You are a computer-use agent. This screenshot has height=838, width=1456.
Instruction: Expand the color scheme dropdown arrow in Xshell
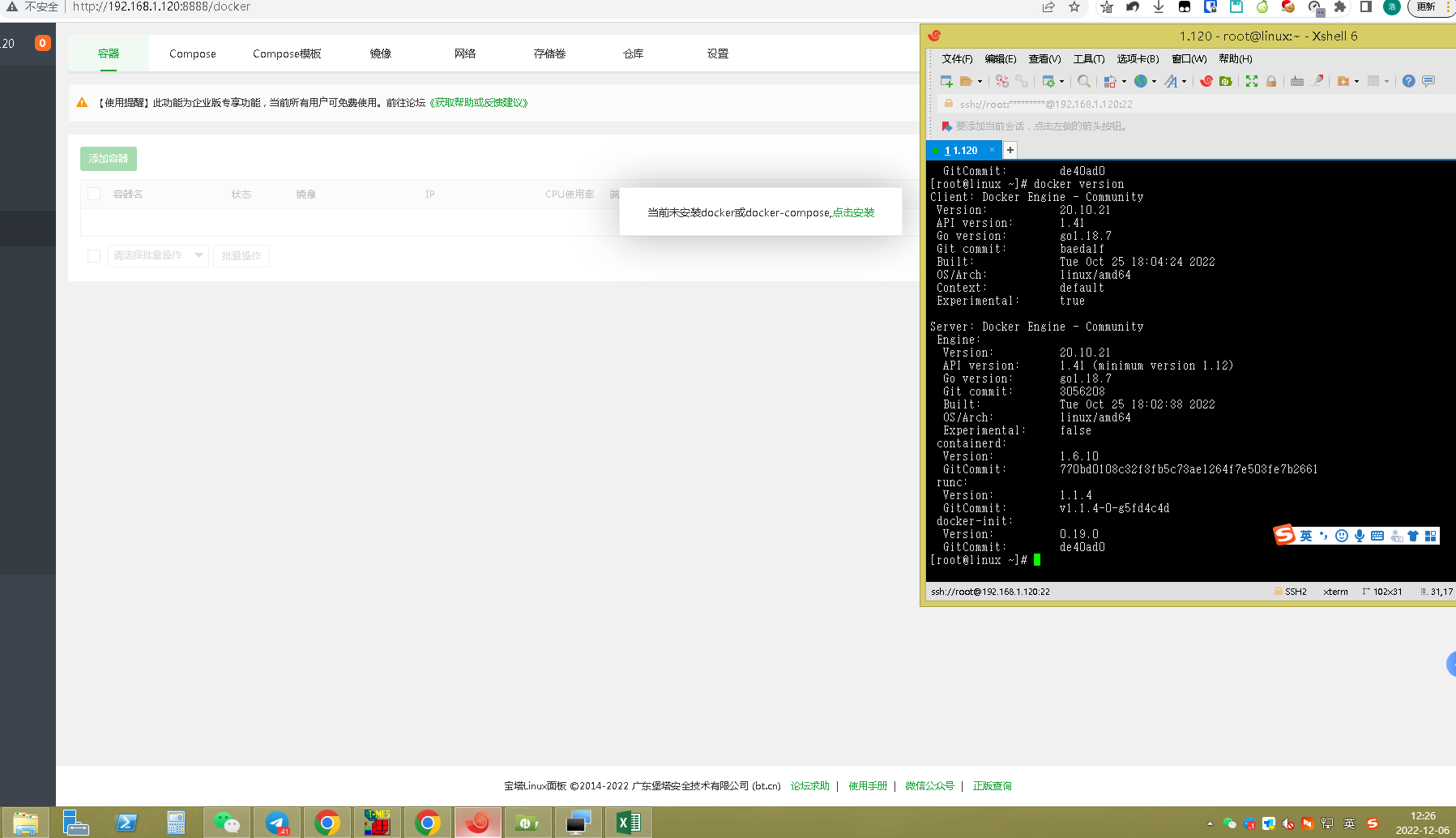pyautogui.click(x=1124, y=81)
